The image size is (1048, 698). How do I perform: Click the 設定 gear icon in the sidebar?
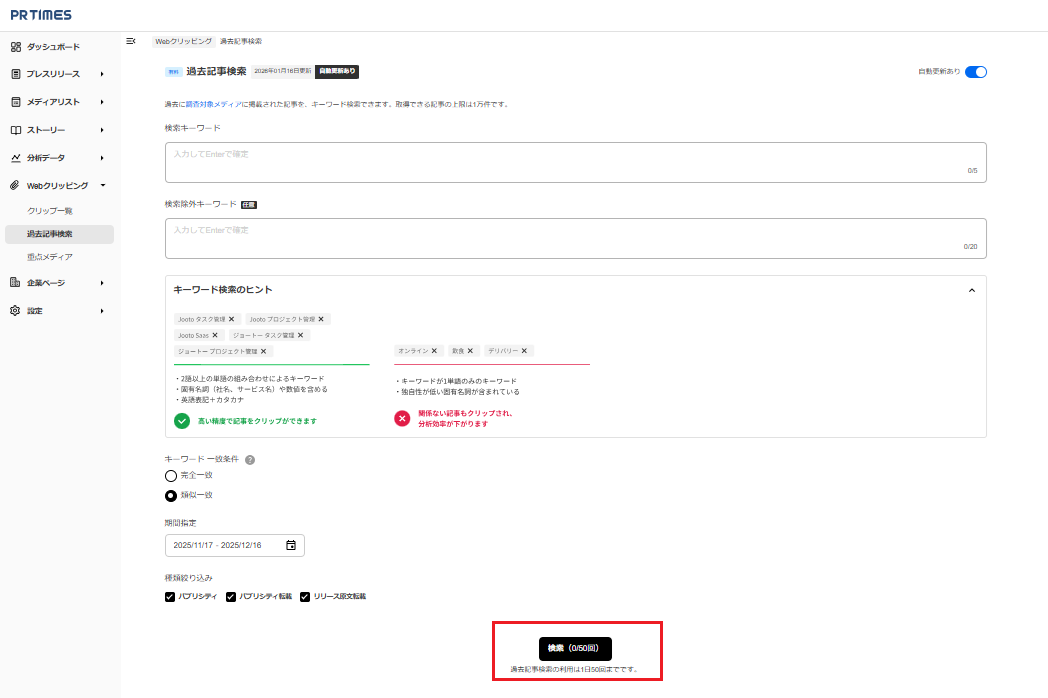pos(16,311)
